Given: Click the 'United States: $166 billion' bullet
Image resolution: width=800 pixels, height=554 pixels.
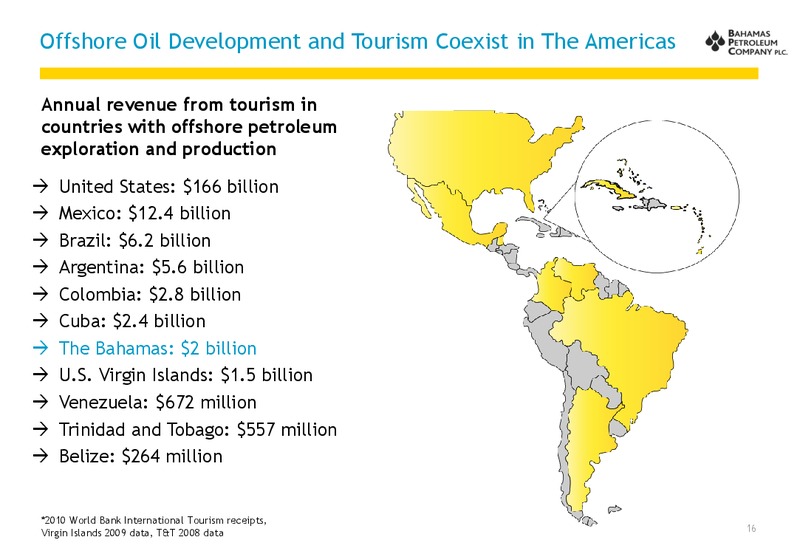Looking at the screenshot, I should pyautogui.click(x=168, y=187).
